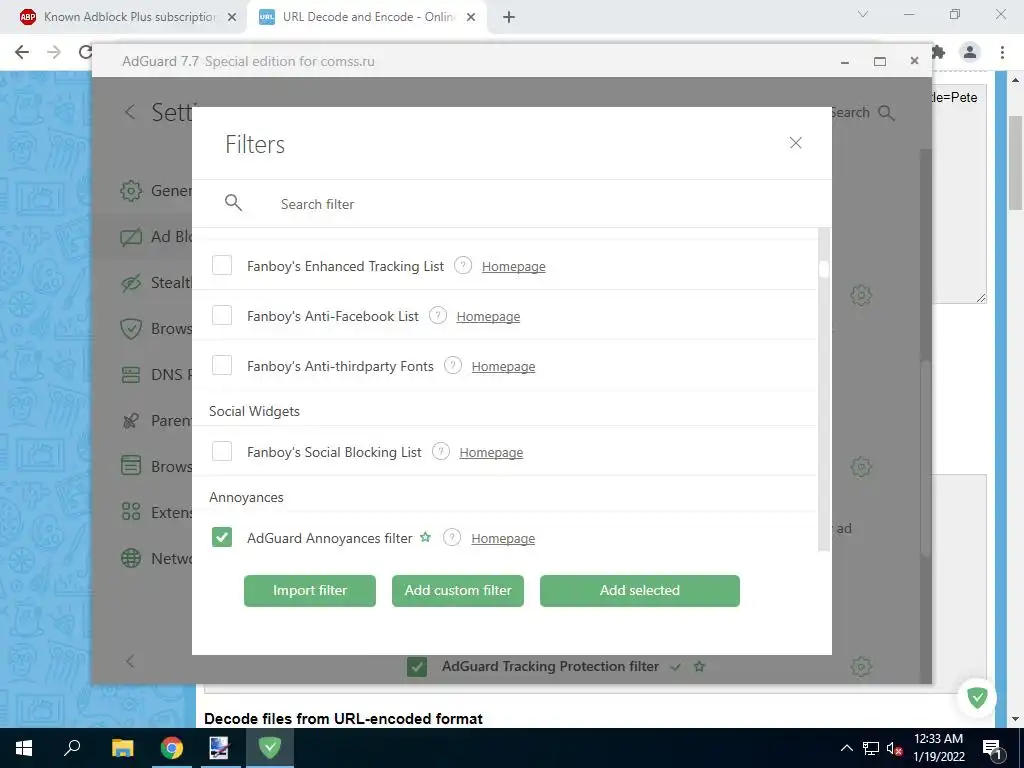The height and width of the screenshot is (768, 1024).
Task: Uncheck AdGuard Tracking Protection filter checkbox
Action: point(417,667)
